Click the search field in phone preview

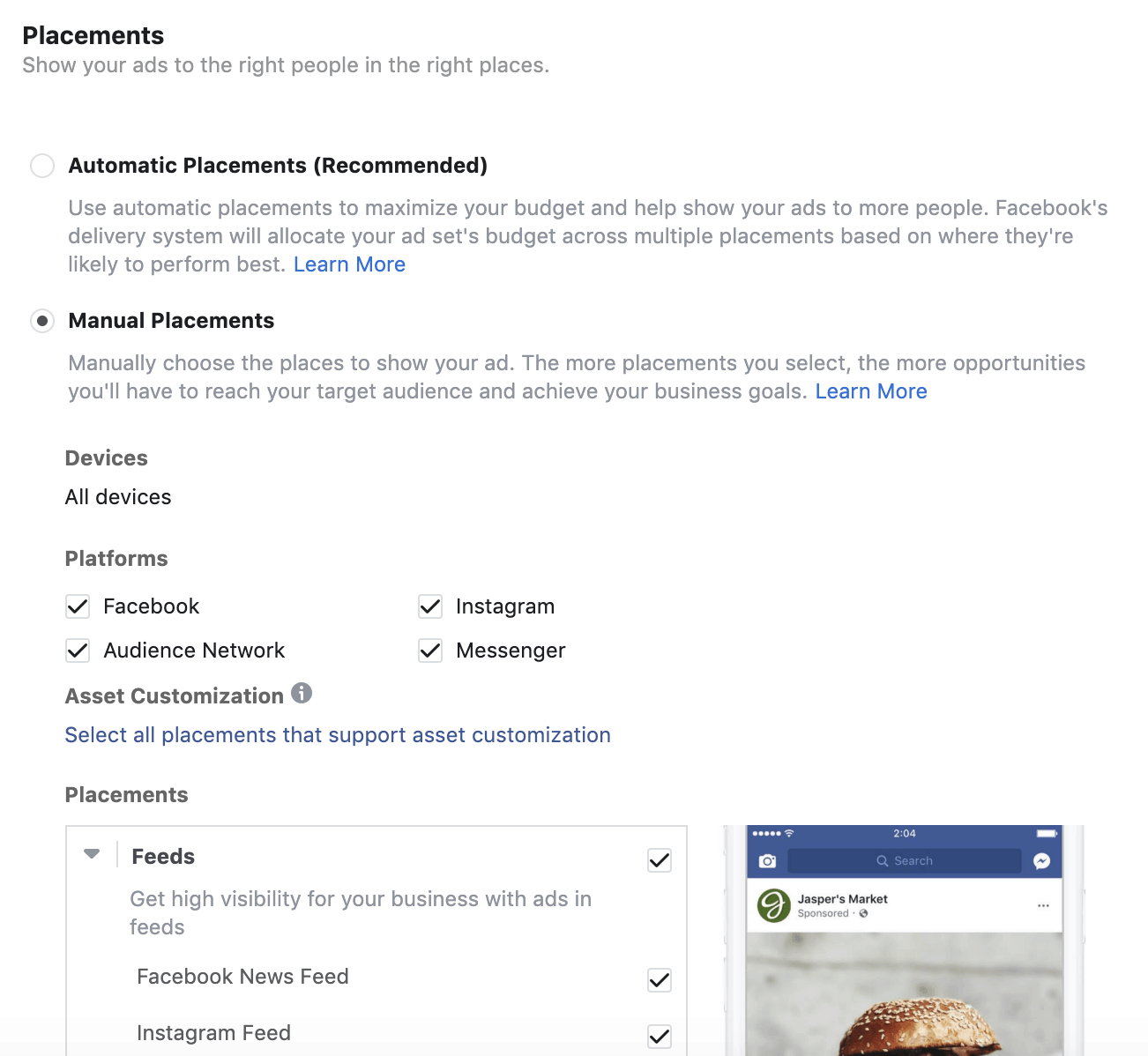point(904,861)
